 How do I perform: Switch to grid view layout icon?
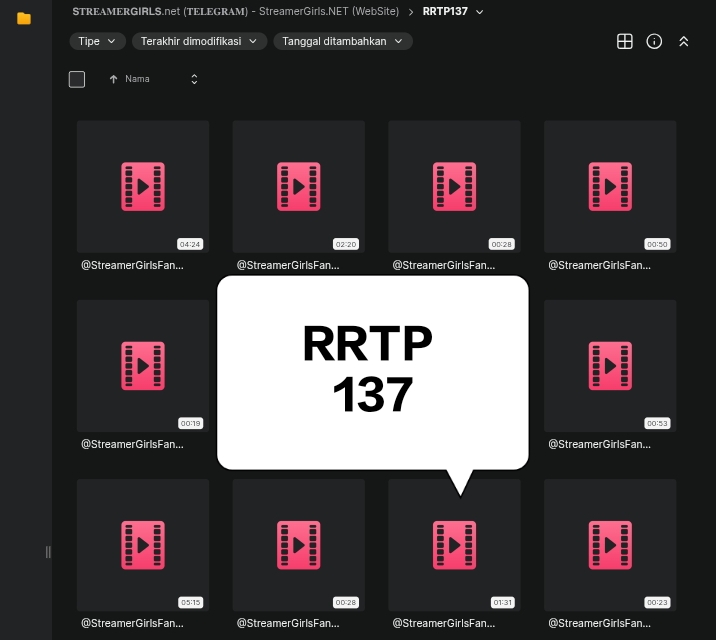click(624, 41)
